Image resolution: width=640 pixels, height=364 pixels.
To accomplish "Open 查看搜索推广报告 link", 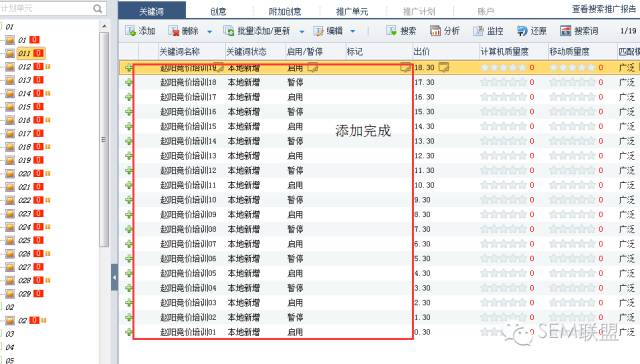I will (604, 9).
